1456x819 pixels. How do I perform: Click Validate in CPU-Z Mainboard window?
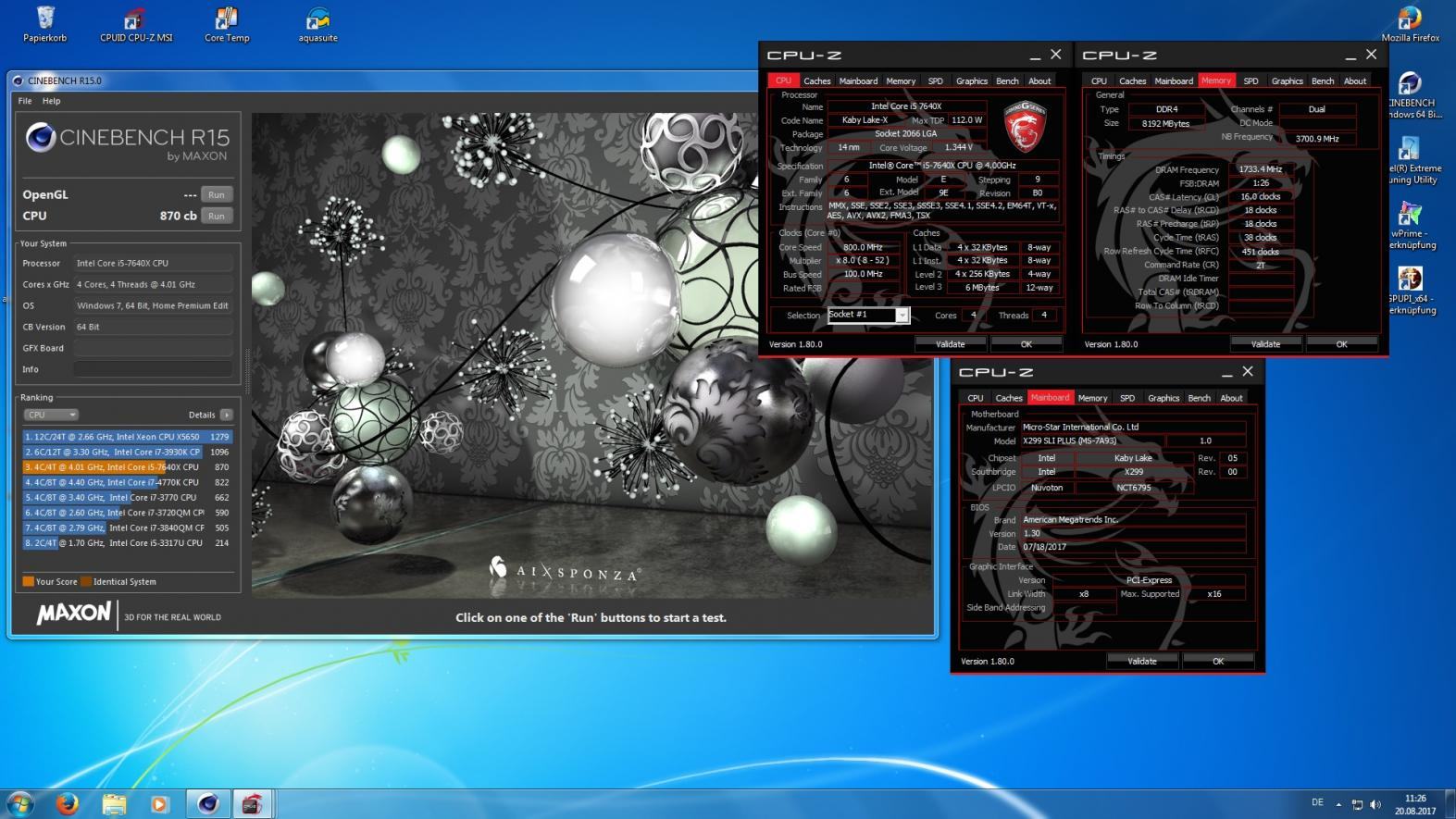point(1142,661)
